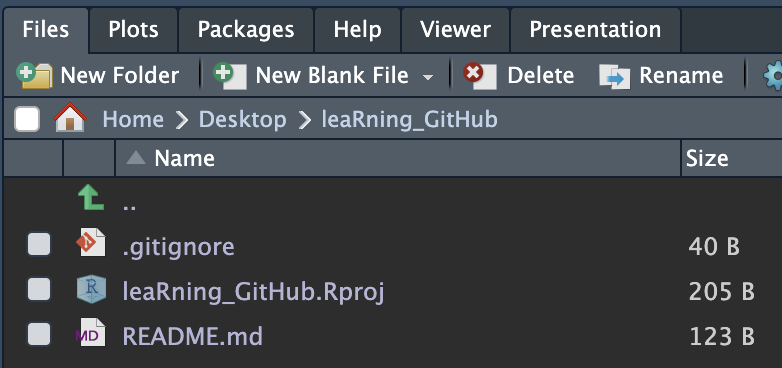782x368 pixels.
Task: Sort files by the Name column
Action: [185, 159]
